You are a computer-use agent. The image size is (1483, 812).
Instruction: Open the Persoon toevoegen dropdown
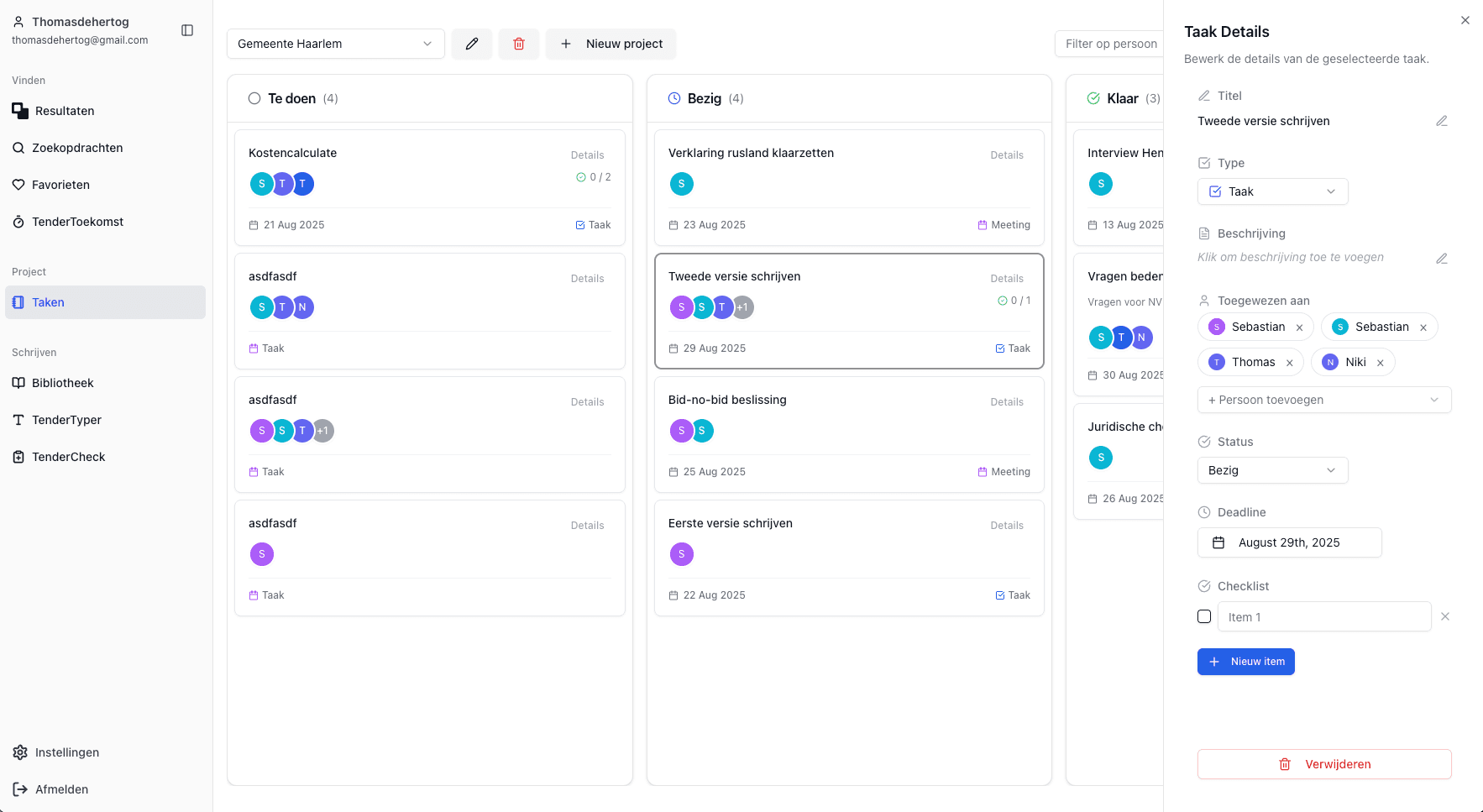point(1323,400)
